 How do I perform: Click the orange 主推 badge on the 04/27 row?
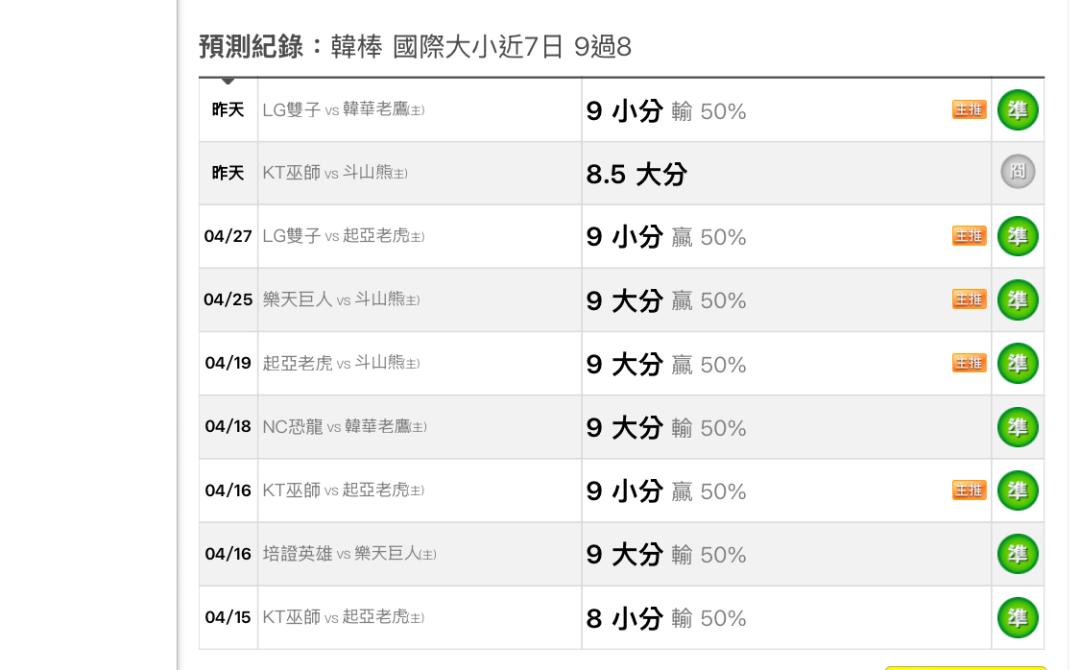[968, 237]
